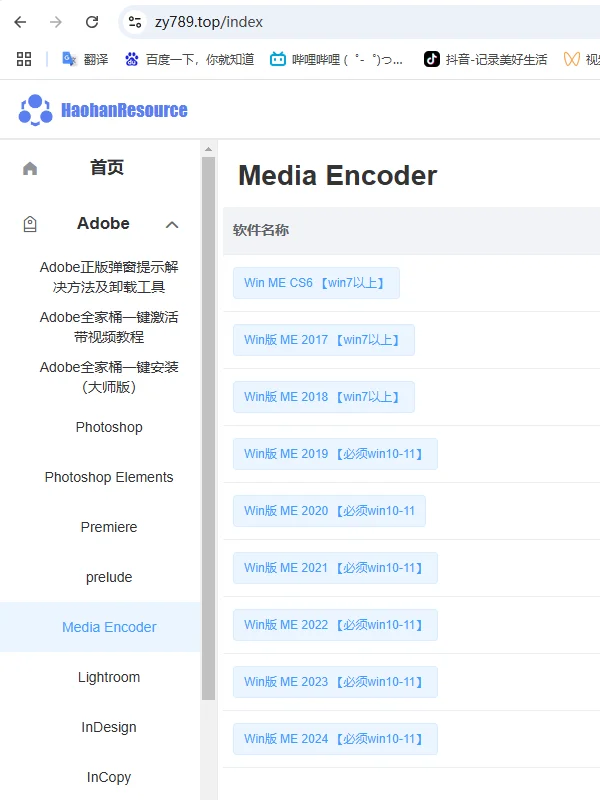Open the 抖音 Douyin bookmark

485,59
